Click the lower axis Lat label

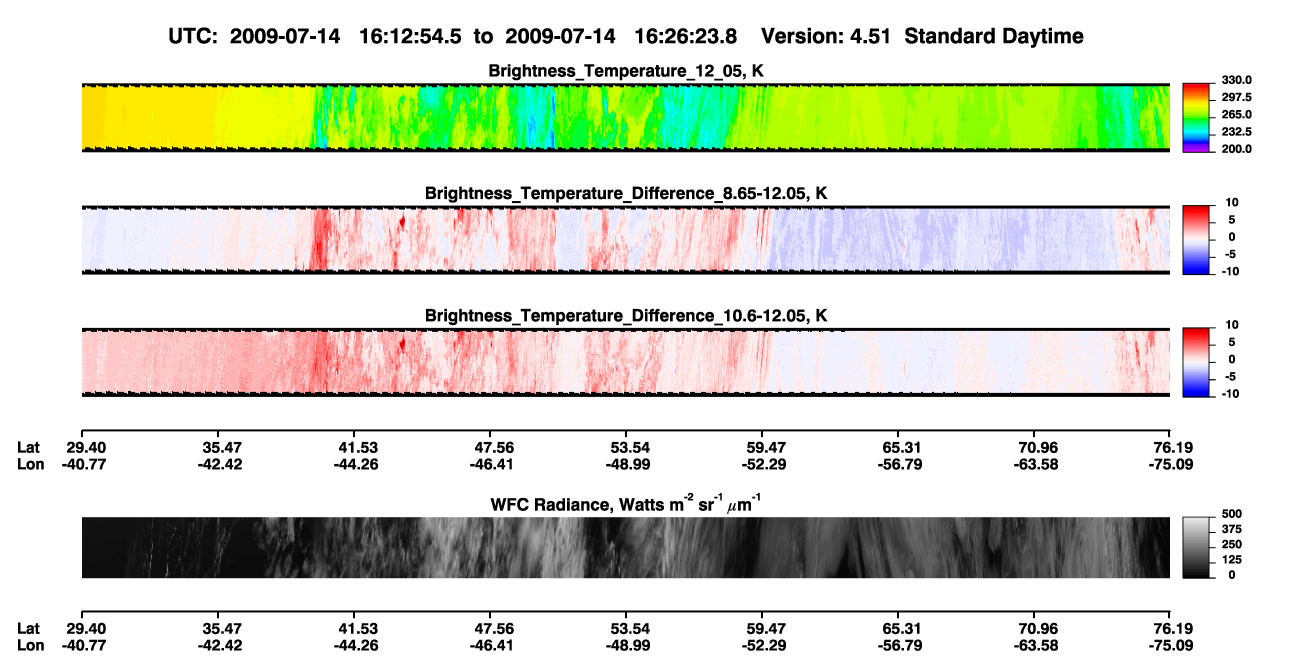coord(29,629)
